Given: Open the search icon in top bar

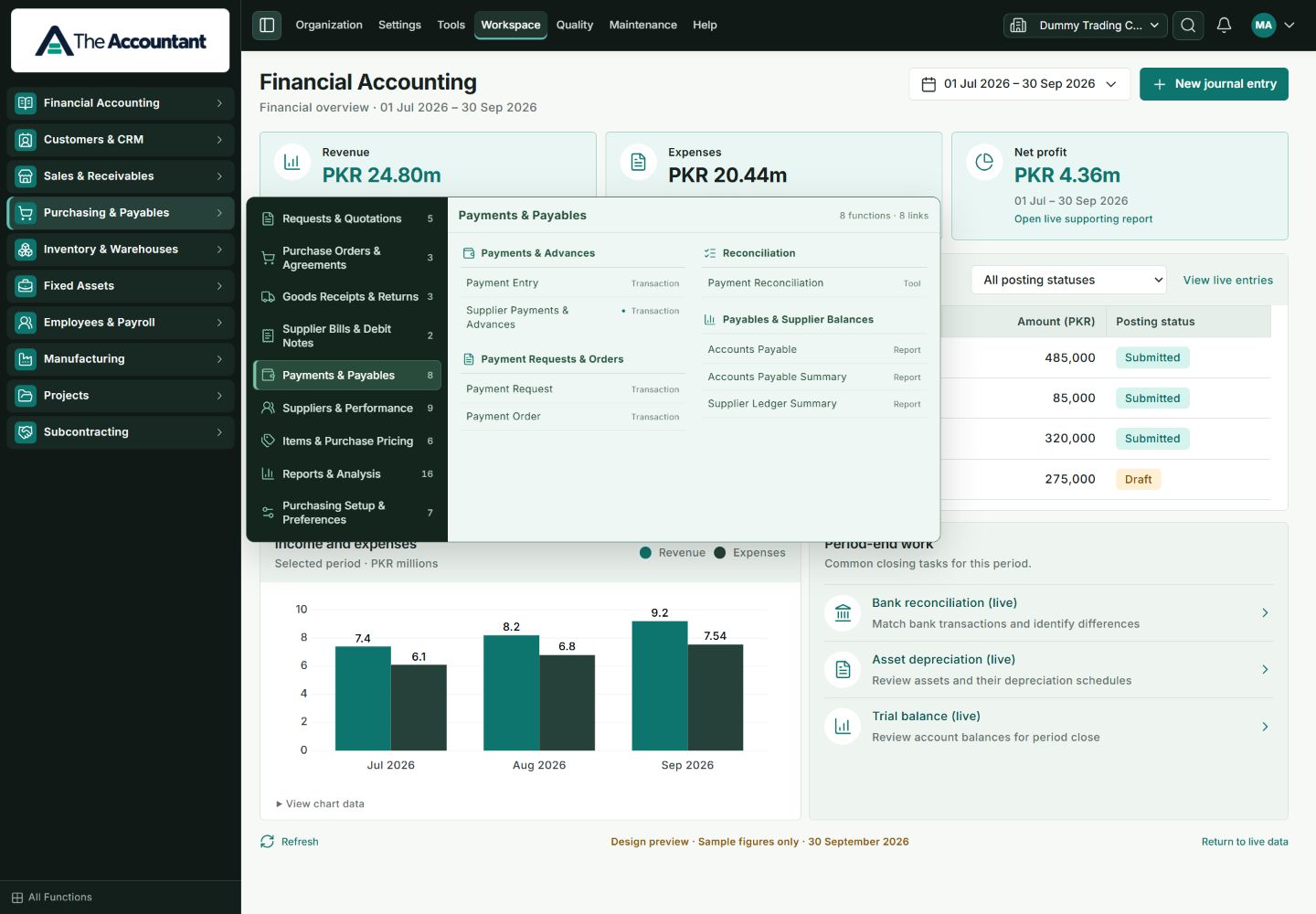Looking at the screenshot, I should pyautogui.click(x=1188, y=26).
